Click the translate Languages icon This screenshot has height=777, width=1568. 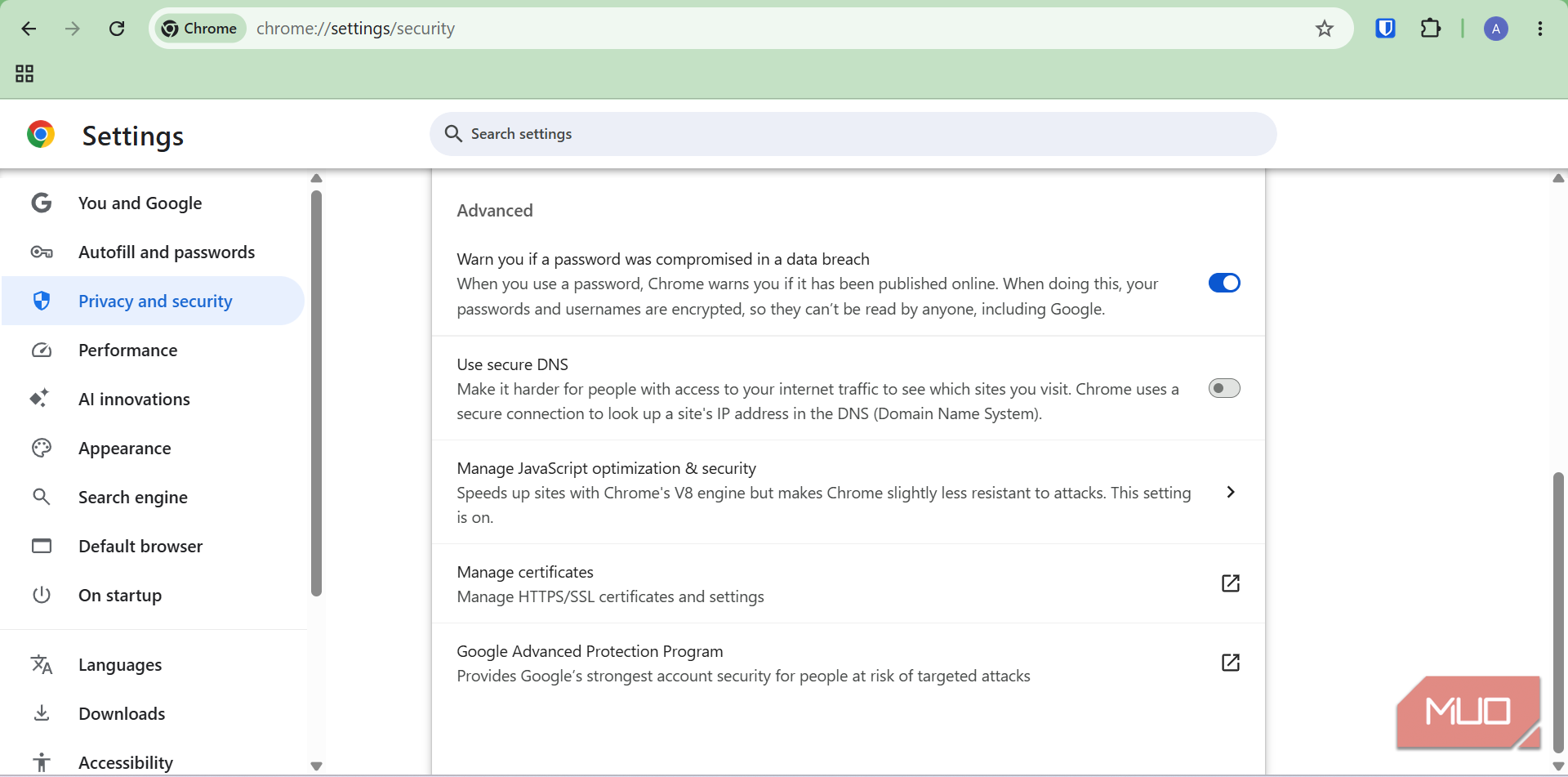pos(42,664)
